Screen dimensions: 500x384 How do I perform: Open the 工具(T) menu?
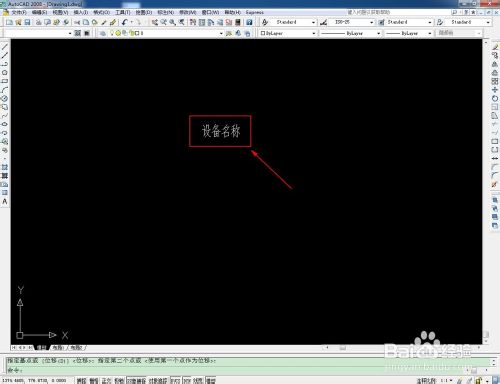click(122, 12)
